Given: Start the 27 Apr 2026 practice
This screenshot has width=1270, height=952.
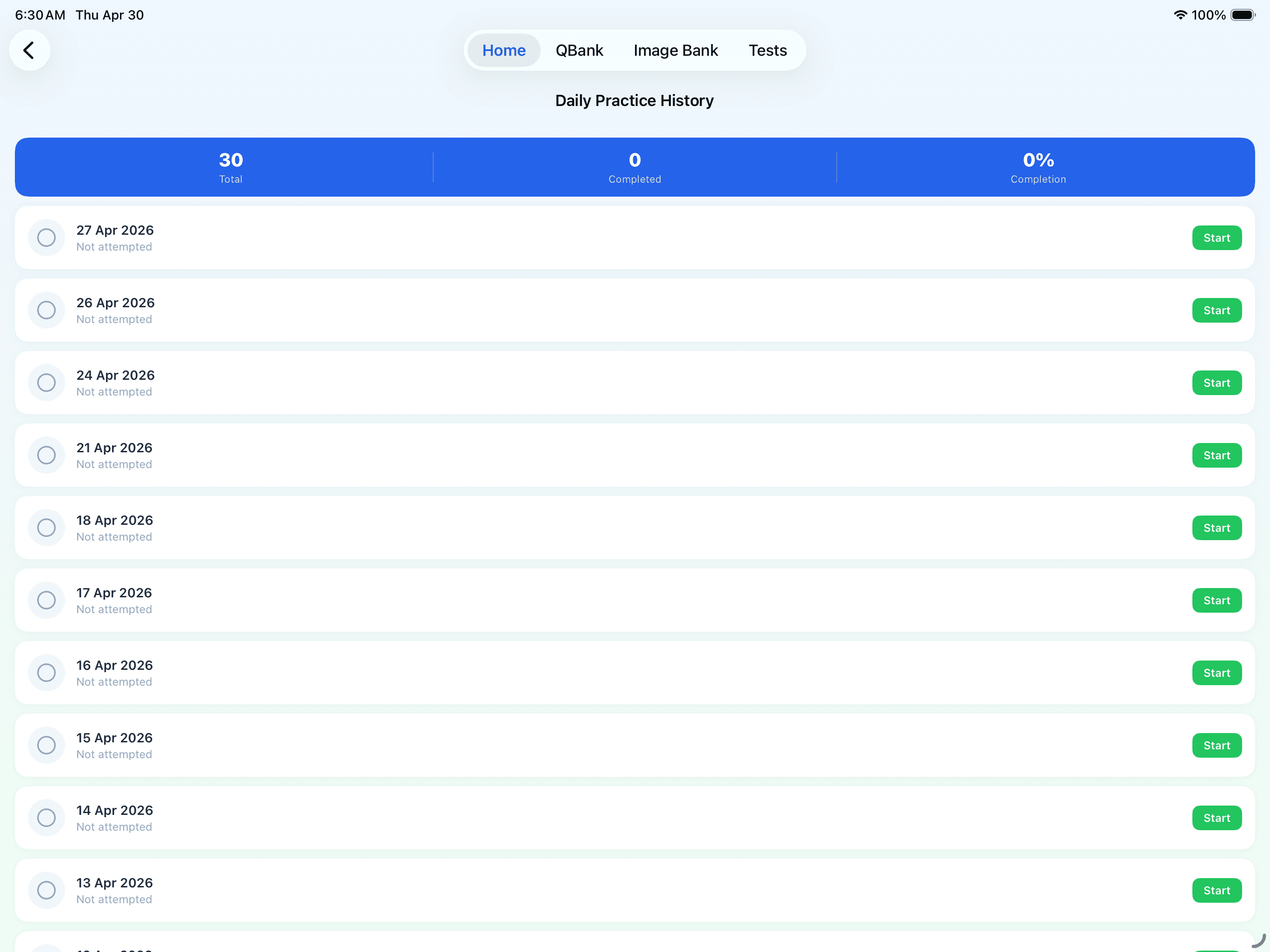Looking at the screenshot, I should (1217, 238).
